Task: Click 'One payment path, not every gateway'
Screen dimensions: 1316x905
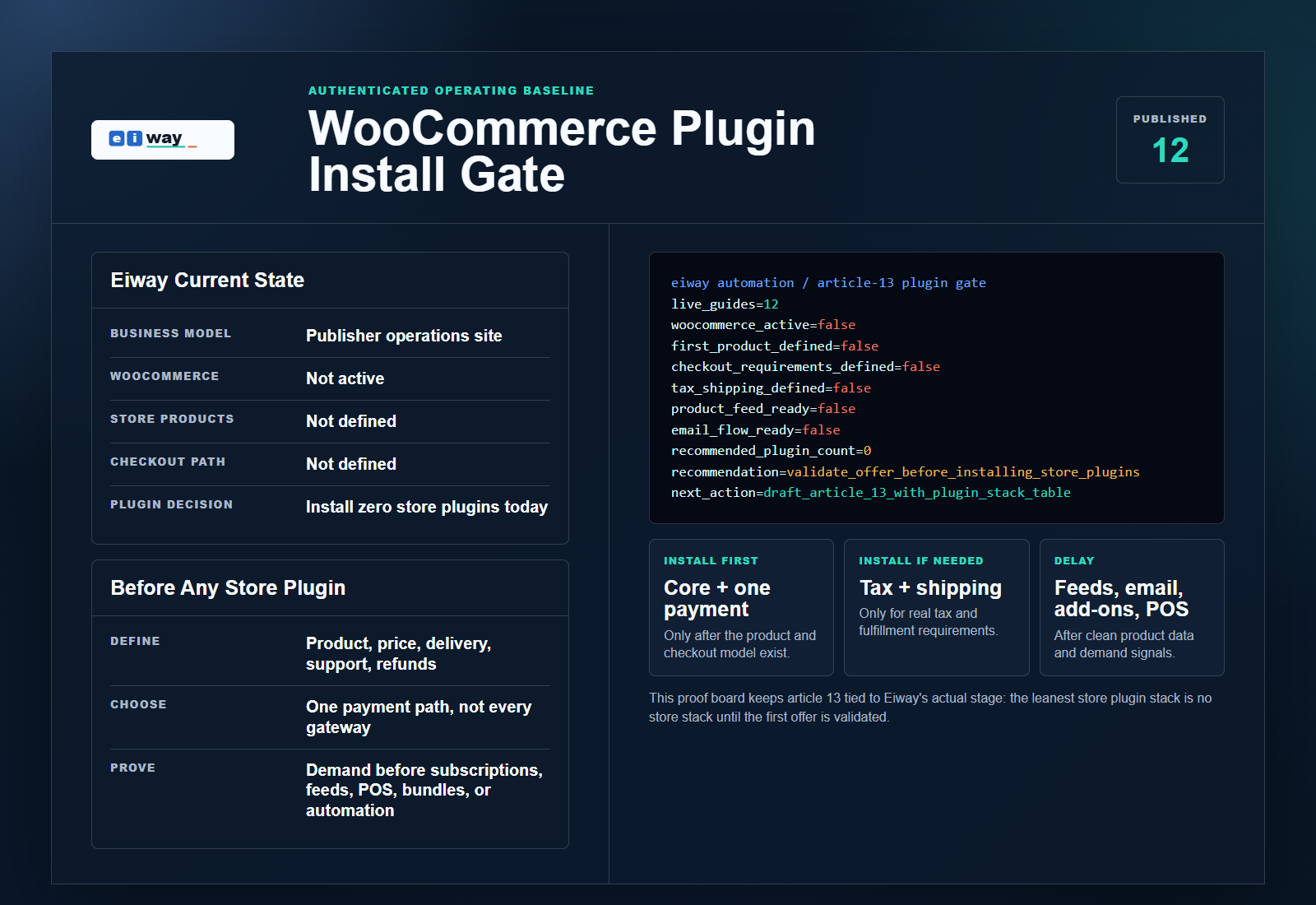Action: click(x=419, y=717)
